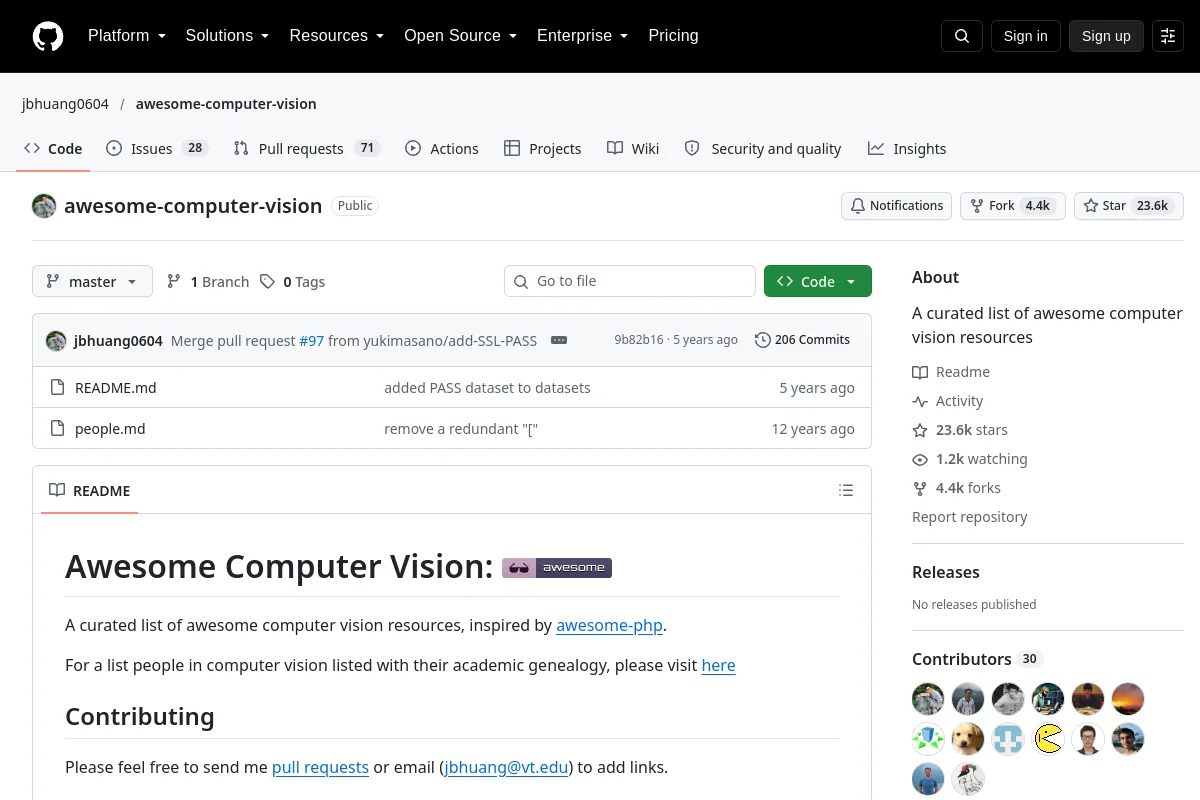The width and height of the screenshot is (1200, 800).
Task: Click the Go to file search field
Action: (630, 281)
